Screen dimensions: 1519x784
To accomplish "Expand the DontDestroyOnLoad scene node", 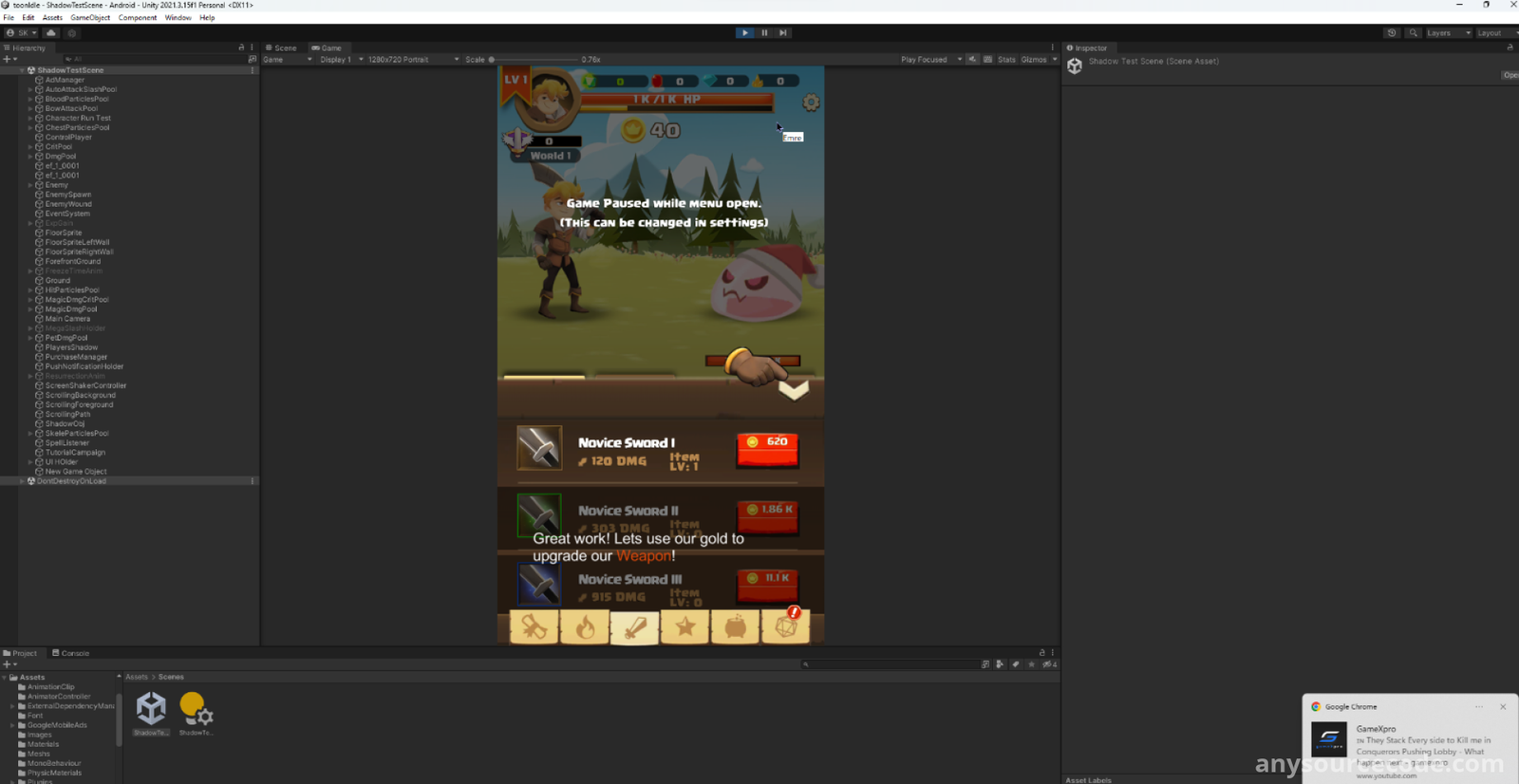I will pos(22,481).
